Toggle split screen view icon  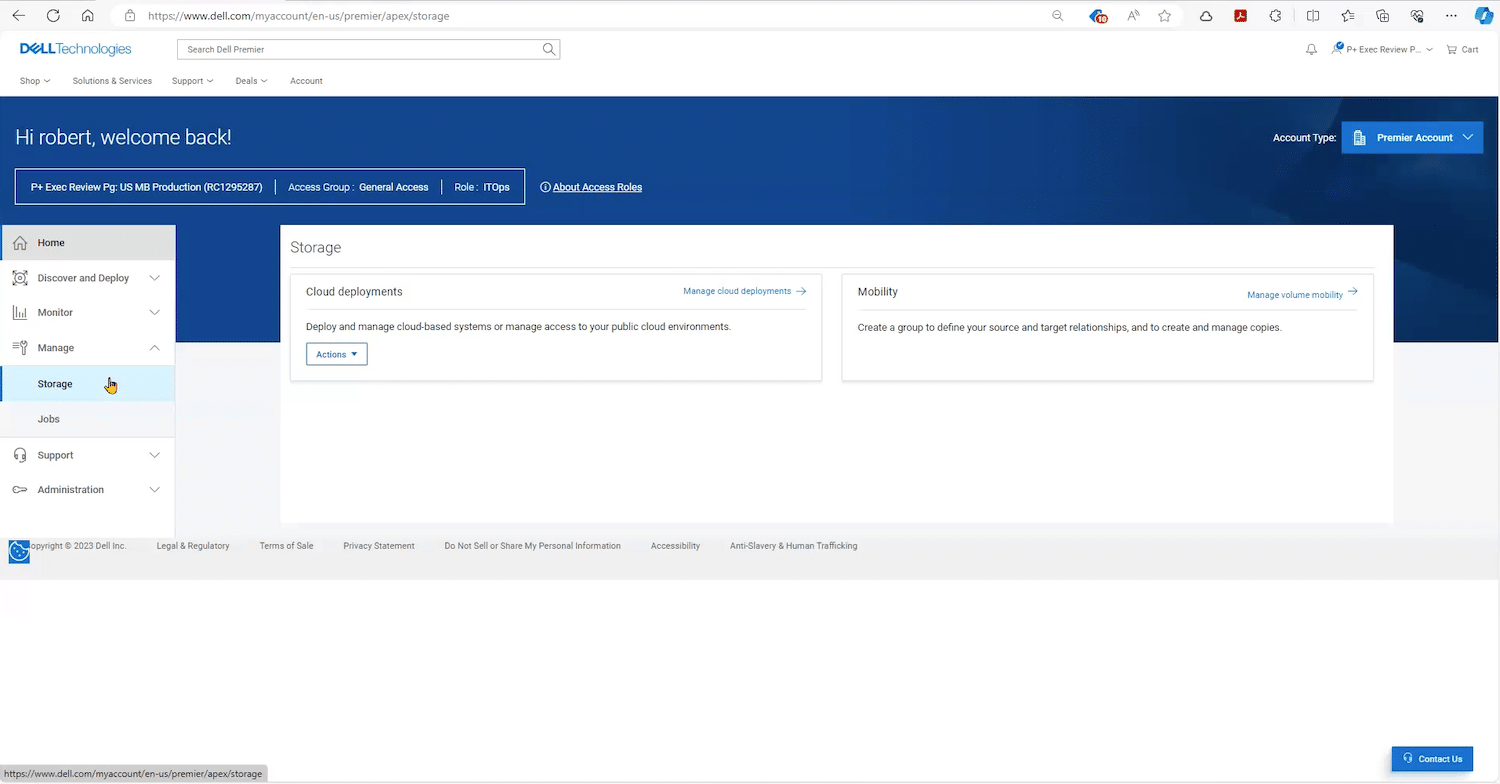[x=1313, y=16]
